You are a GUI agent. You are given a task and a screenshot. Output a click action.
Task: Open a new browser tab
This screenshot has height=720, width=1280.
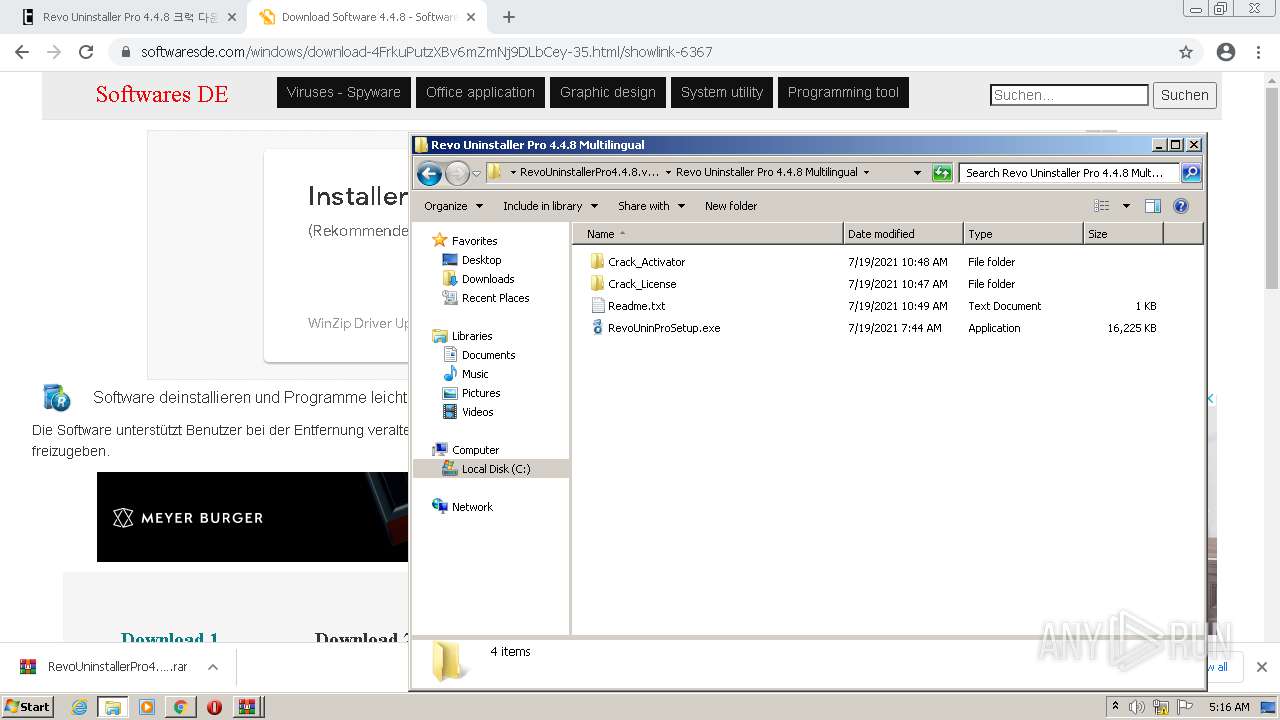point(509,17)
